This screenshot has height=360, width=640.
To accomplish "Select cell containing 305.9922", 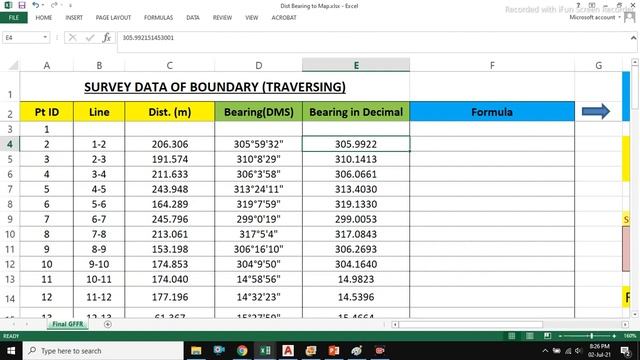I will click(356, 144).
